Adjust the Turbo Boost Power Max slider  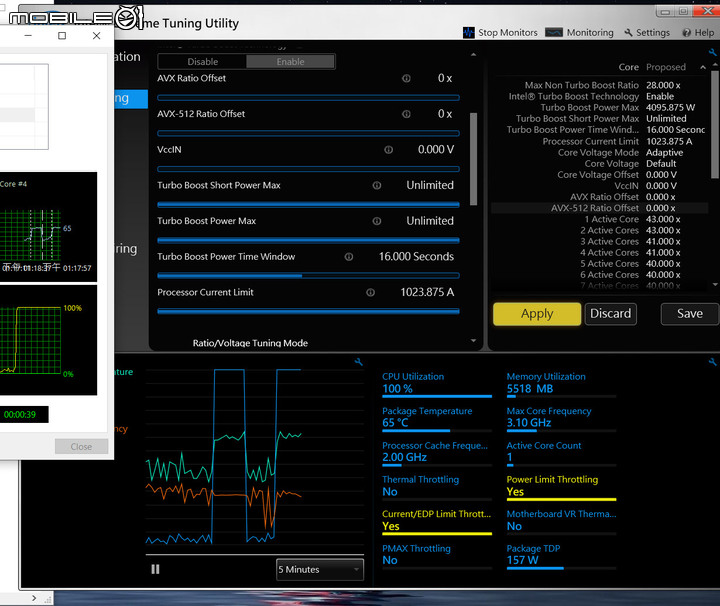tap(308, 240)
